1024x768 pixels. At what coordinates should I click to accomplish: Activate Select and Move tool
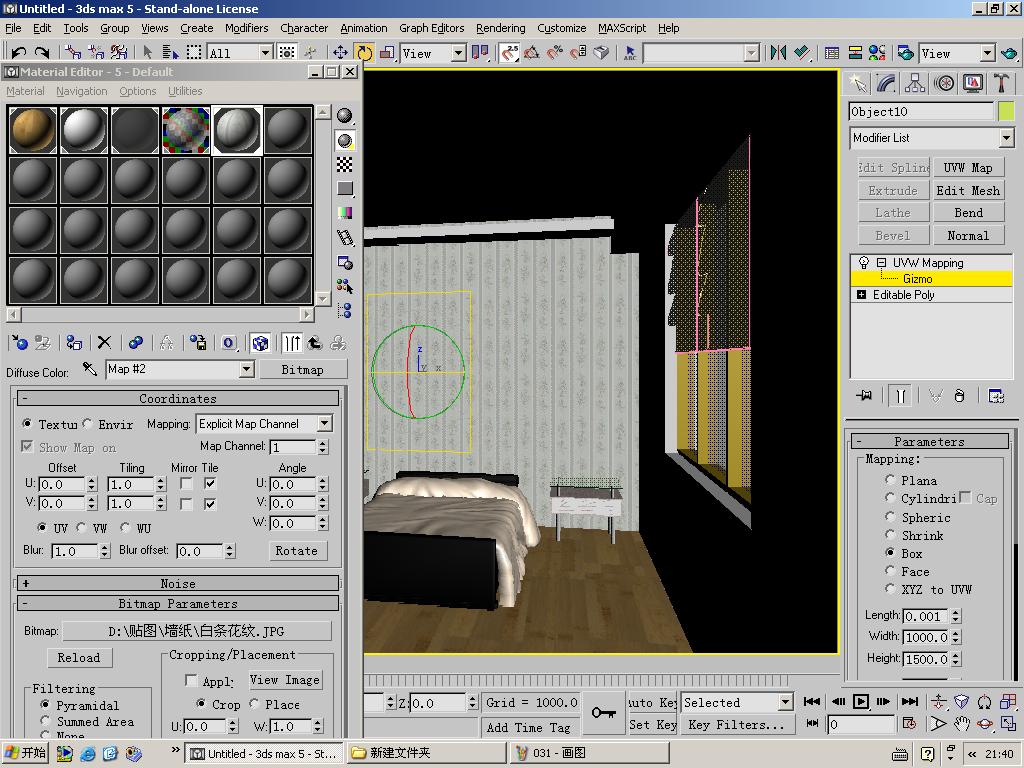click(x=340, y=52)
